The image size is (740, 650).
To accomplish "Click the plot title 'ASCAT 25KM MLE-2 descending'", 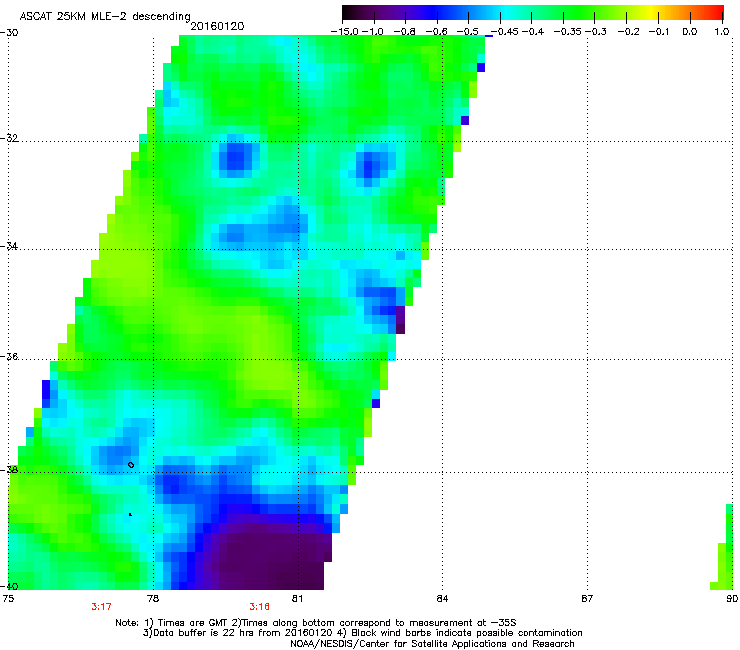I will pos(105,17).
